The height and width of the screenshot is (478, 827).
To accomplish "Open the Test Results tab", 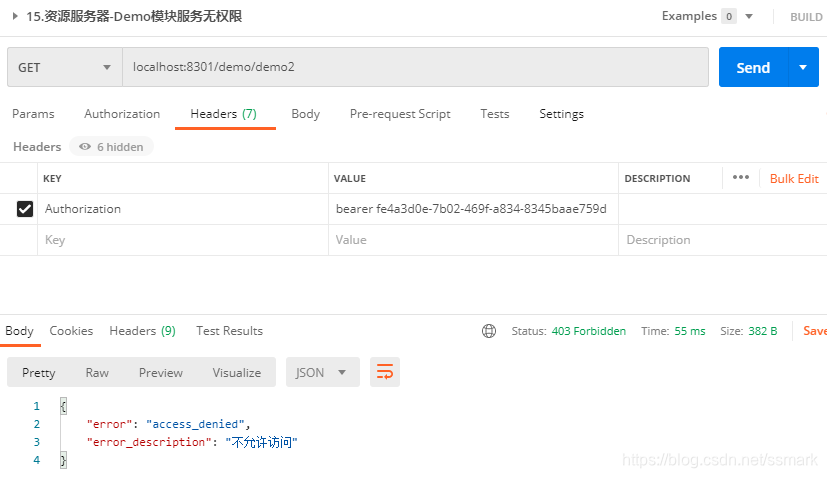I will 229,331.
